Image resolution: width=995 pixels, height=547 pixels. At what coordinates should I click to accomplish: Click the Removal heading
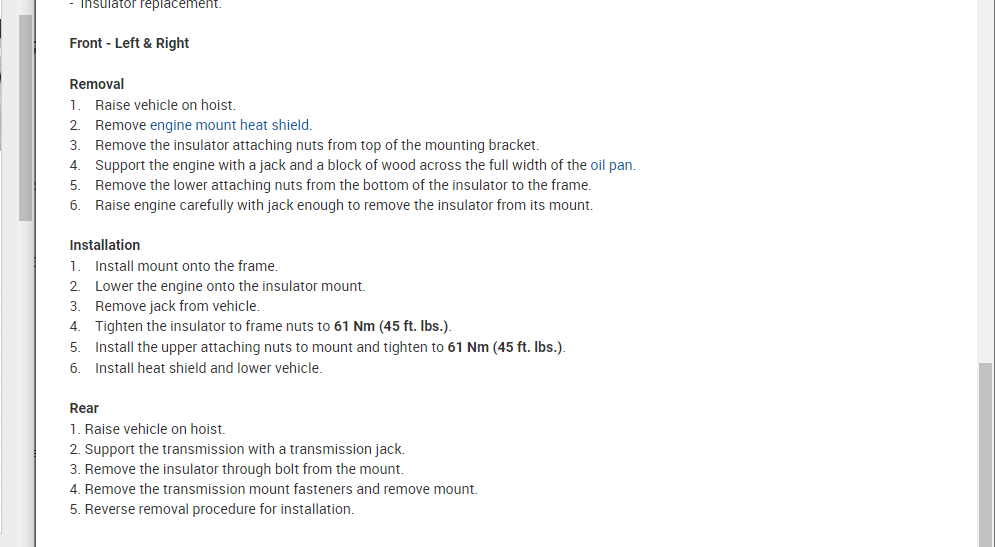pyautogui.click(x=97, y=84)
